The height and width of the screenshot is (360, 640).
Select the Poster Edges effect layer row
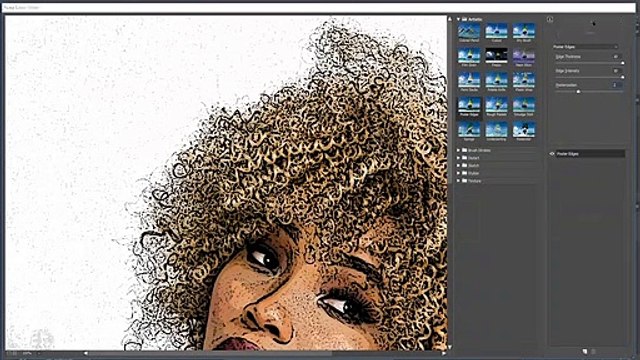(x=587, y=154)
